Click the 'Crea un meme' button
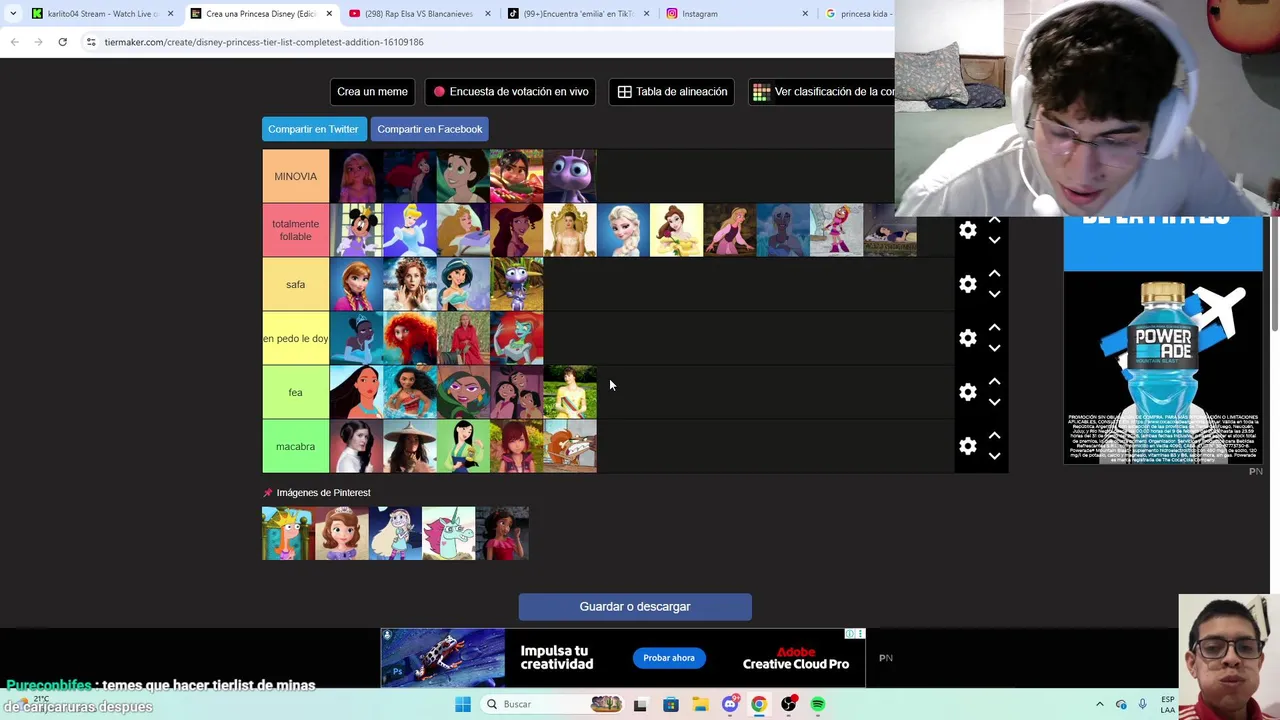 tap(372, 92)
